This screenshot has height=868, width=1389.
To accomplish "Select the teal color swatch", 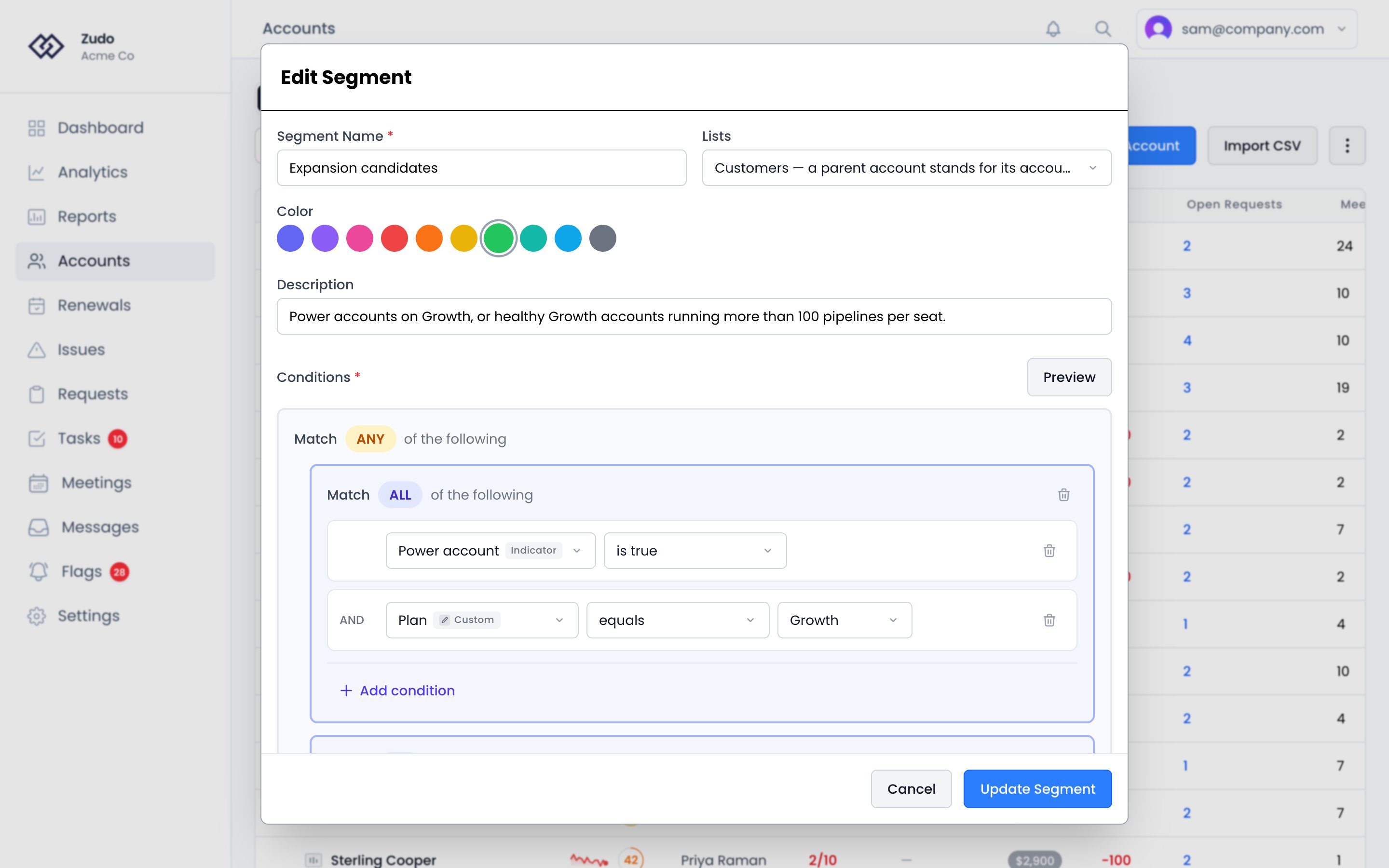I will tap(533, 238).
